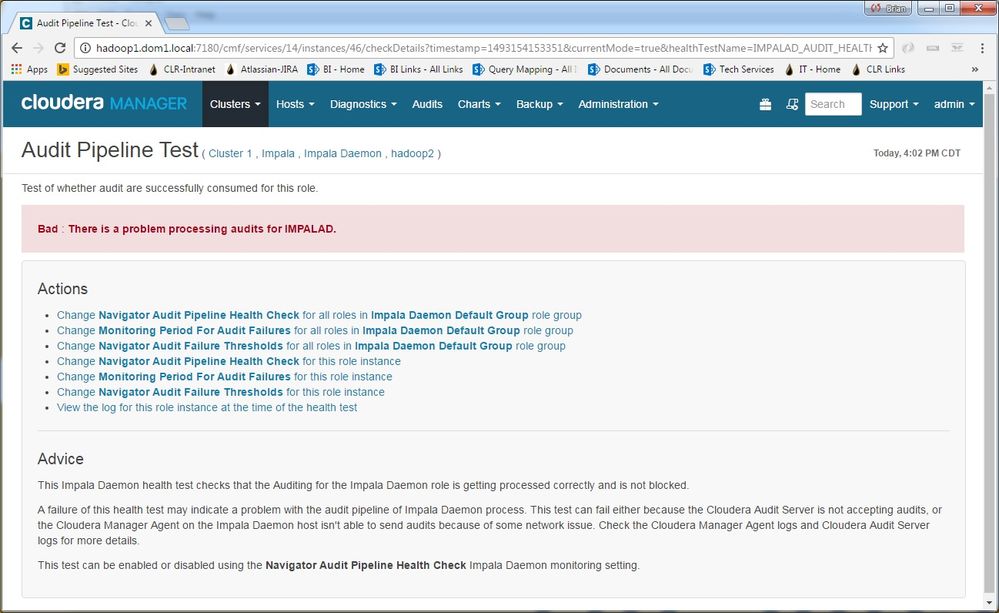Screen dimensions: 999x613
Task: Expand the Charts dropdown menu
Action: point(479,104)
